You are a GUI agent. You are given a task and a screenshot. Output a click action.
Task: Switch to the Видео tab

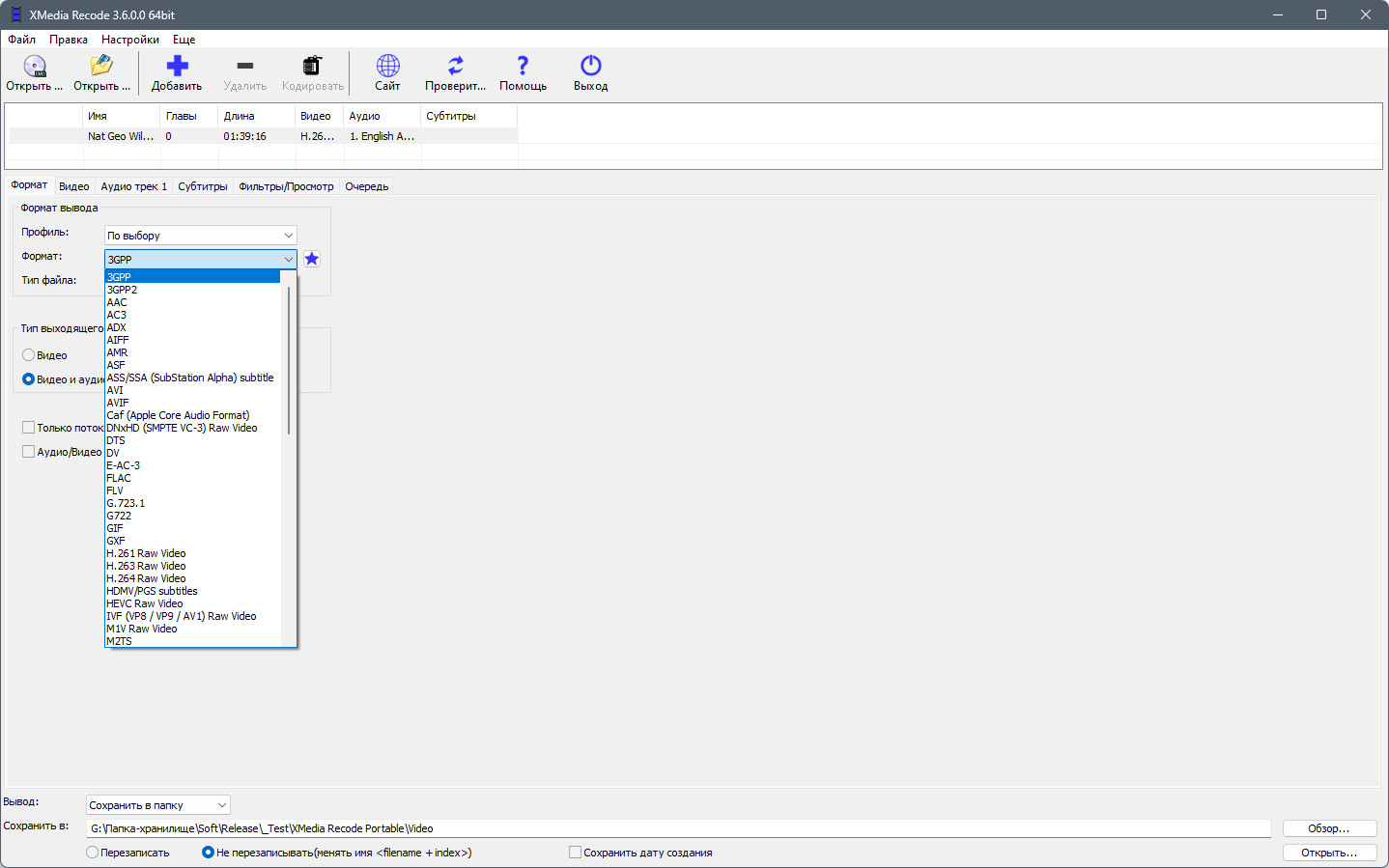pos(74,186)
